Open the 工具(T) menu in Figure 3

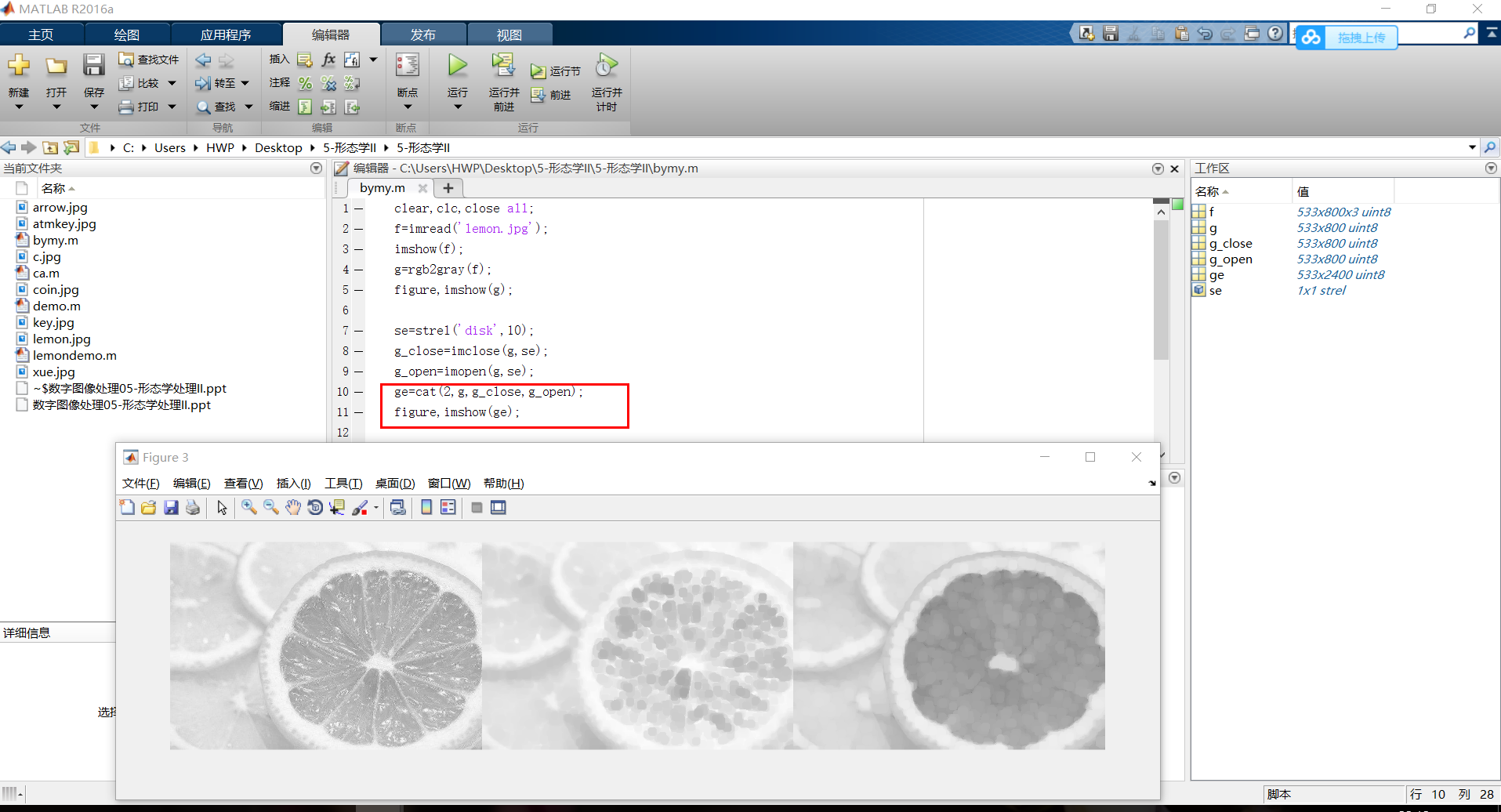(343, 483)
